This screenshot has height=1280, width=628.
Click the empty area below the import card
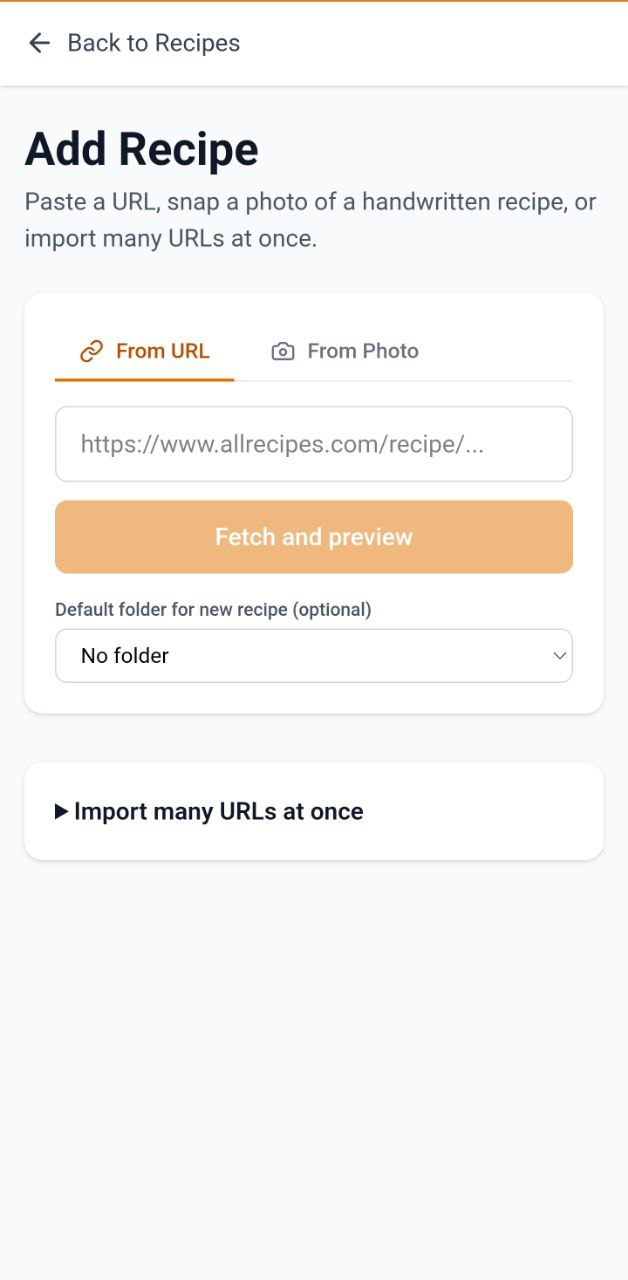(x=314, y=1050)
